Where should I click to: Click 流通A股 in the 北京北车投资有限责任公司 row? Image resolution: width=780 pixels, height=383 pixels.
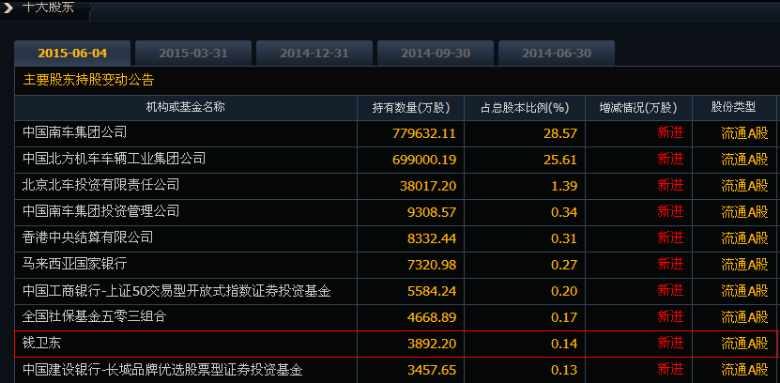pos(745,186)
